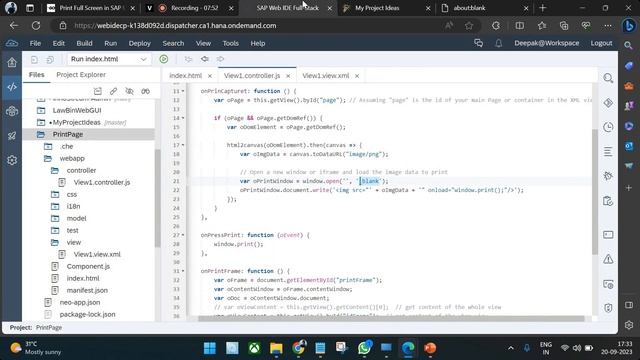
Task: Click the browser refresh button
Action: 36,26
